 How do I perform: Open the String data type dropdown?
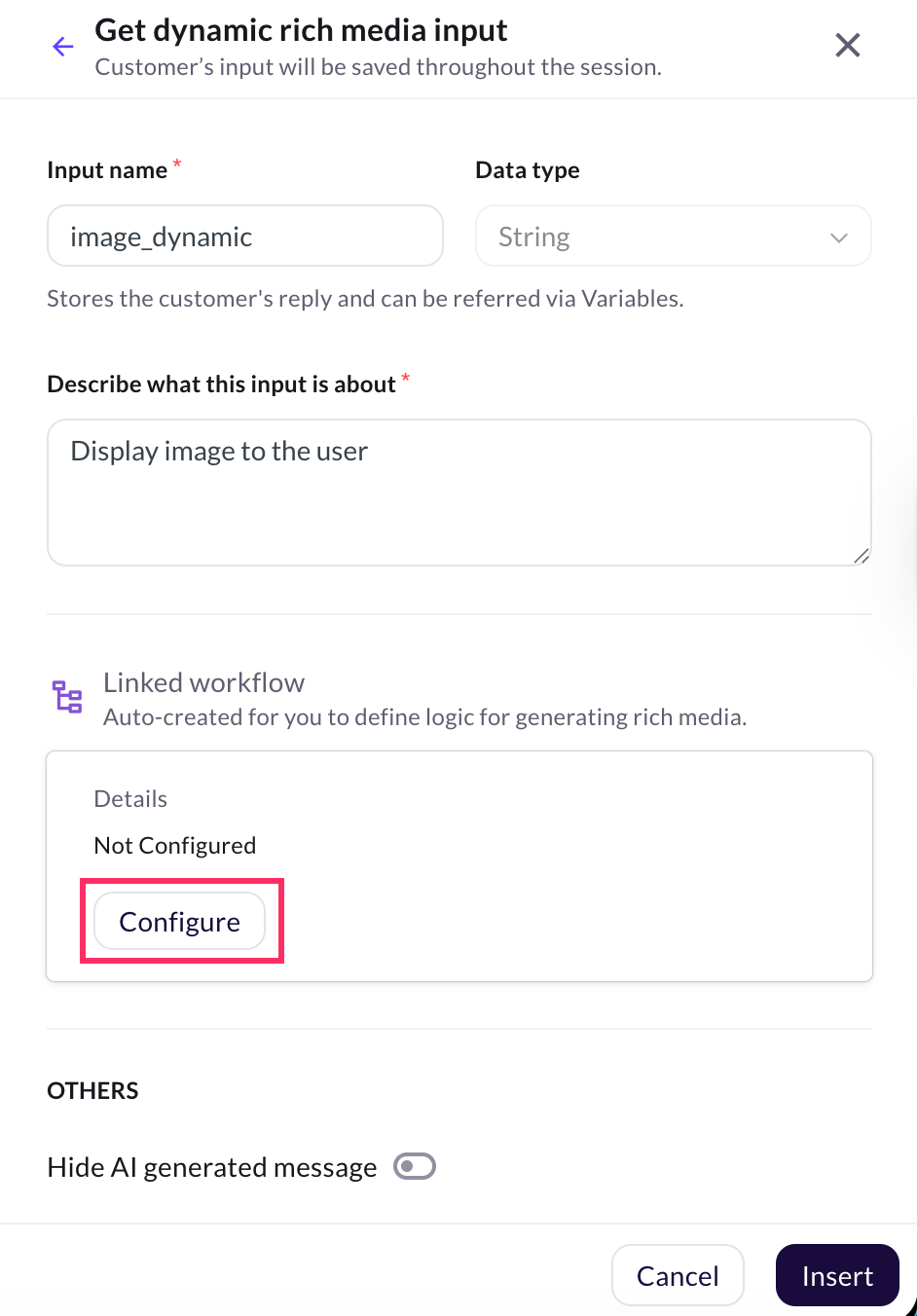point(672,237)
